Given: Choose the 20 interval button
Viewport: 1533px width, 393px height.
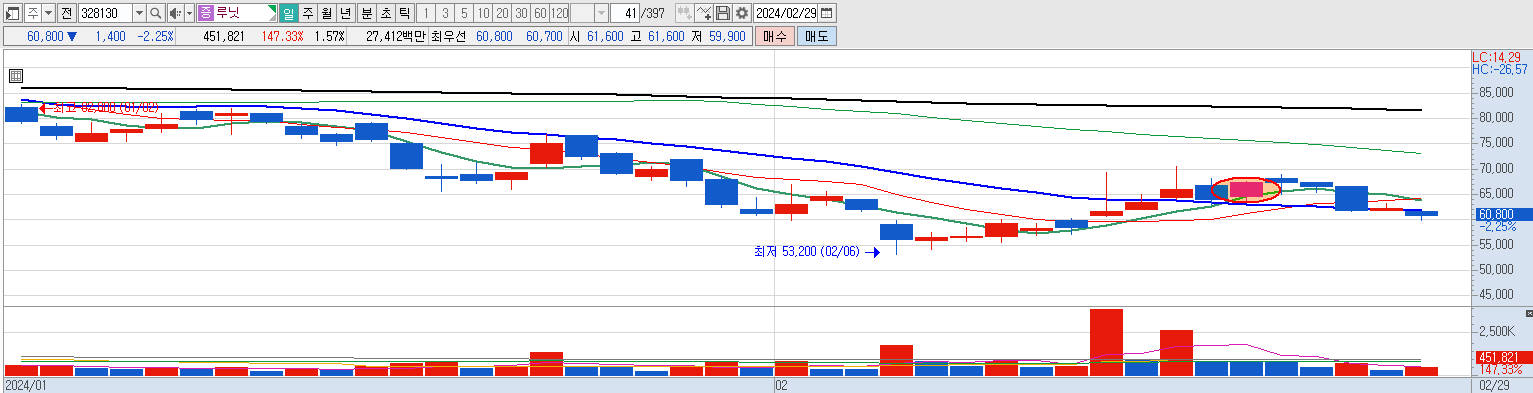Looking at the screenshot, I should (x=502, y=13).
